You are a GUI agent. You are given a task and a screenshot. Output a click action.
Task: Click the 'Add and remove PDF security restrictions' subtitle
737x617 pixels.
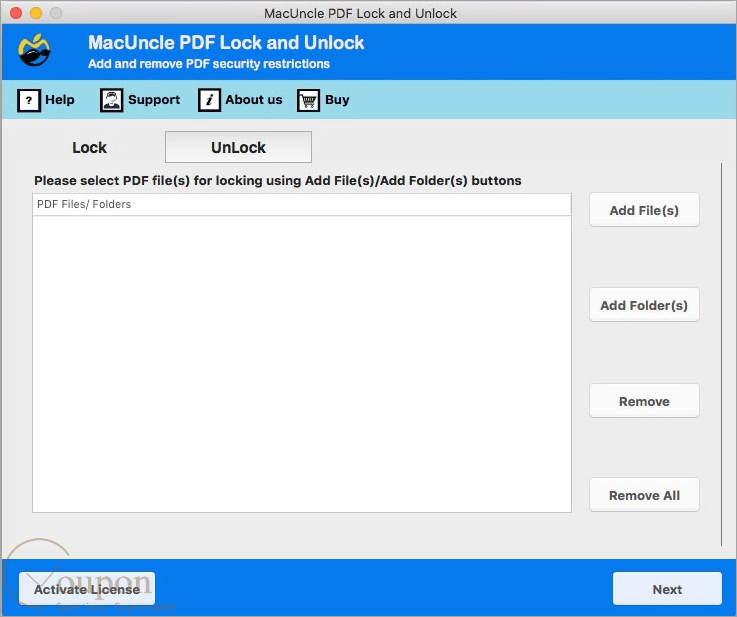[x=209, y=64]
